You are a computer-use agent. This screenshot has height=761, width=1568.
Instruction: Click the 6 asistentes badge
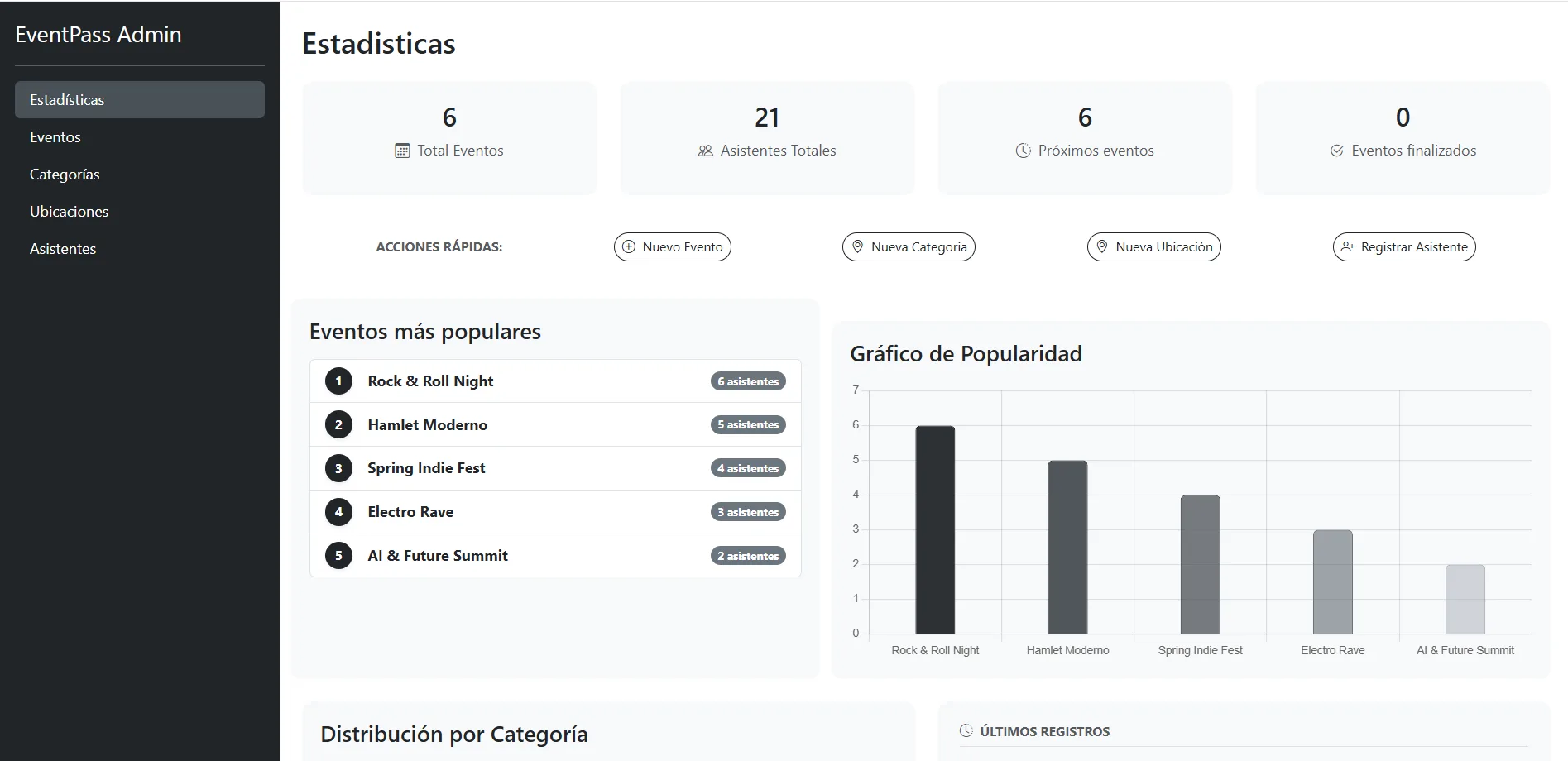748,381
